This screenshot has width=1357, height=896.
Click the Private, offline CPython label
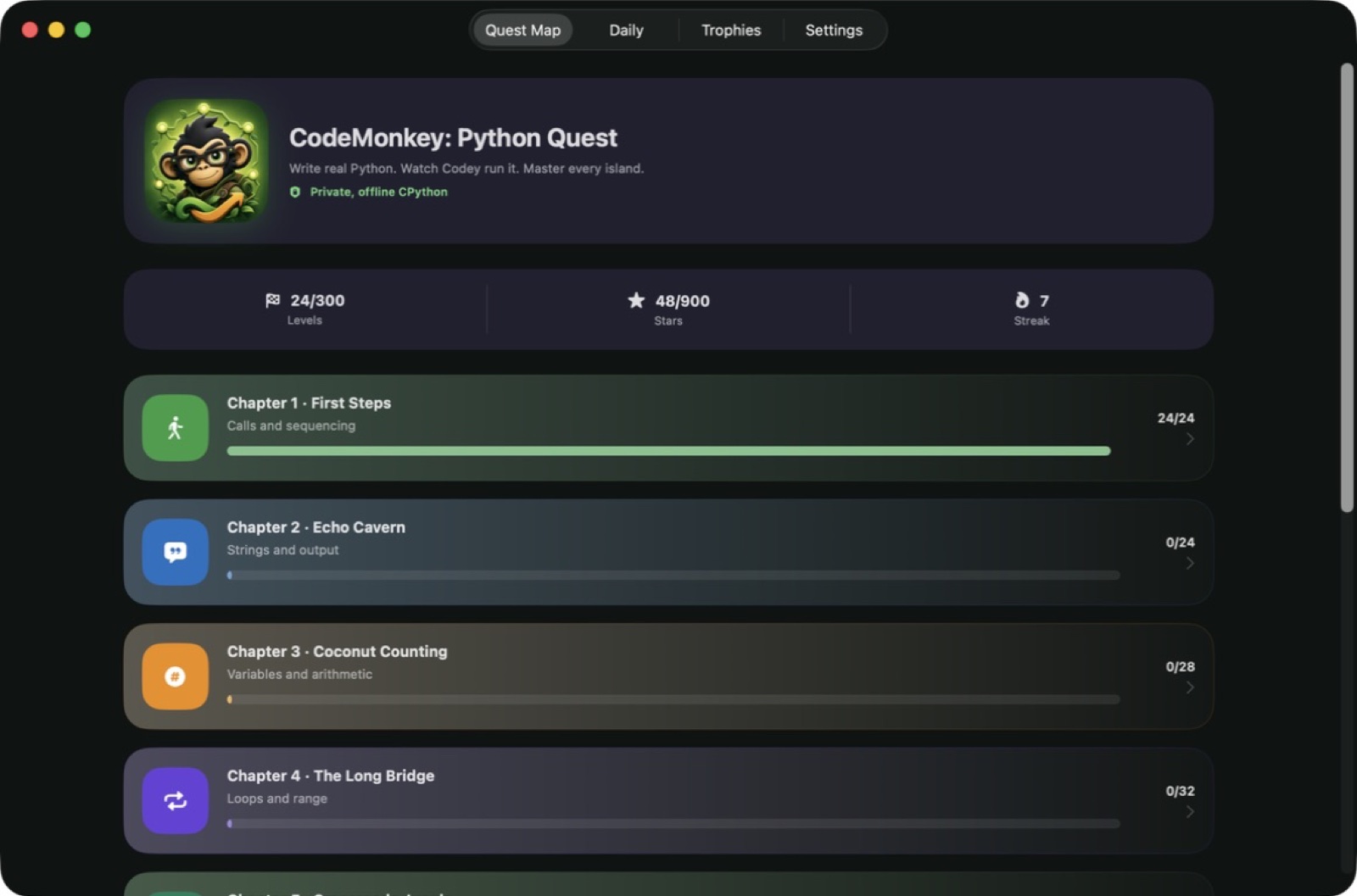378,192
